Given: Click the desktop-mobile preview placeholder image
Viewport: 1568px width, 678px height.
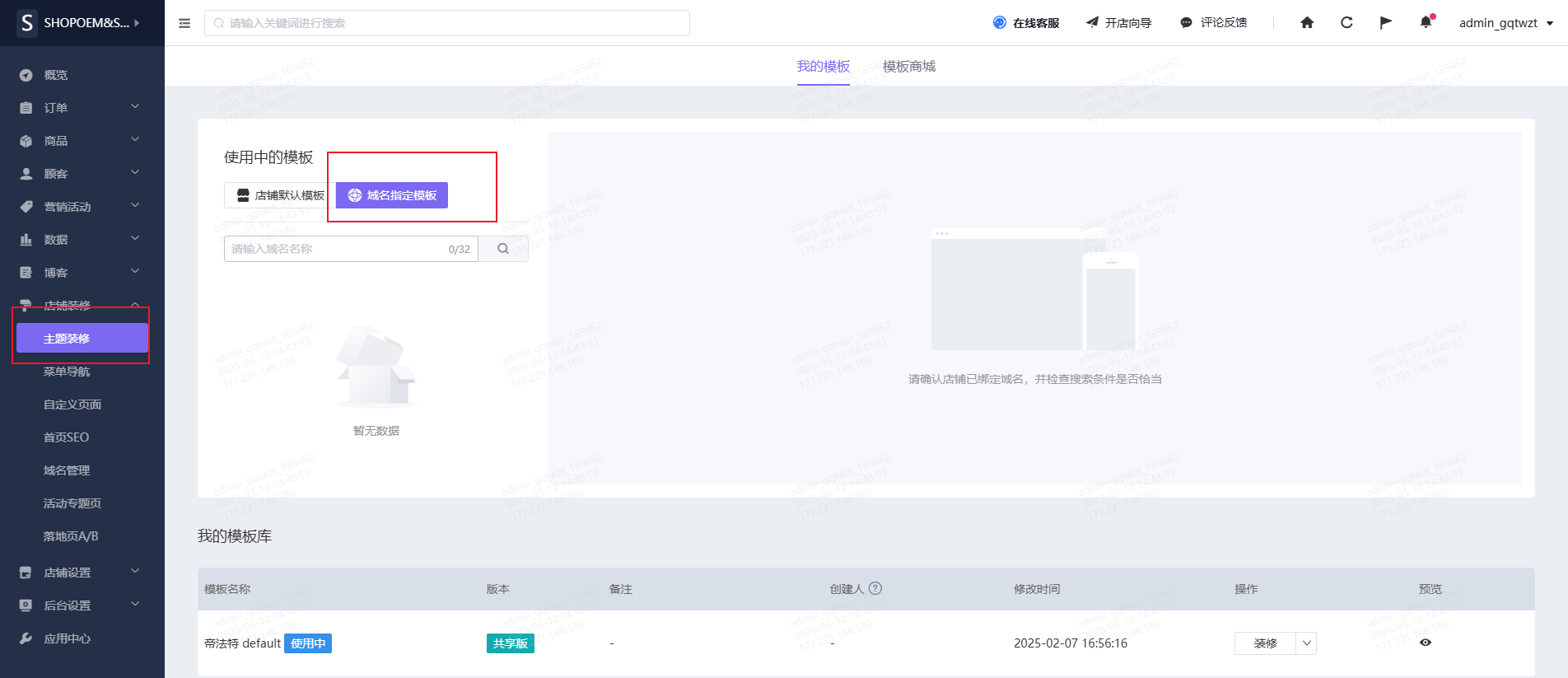Looking at the screenshot, I should (1035, 290).
